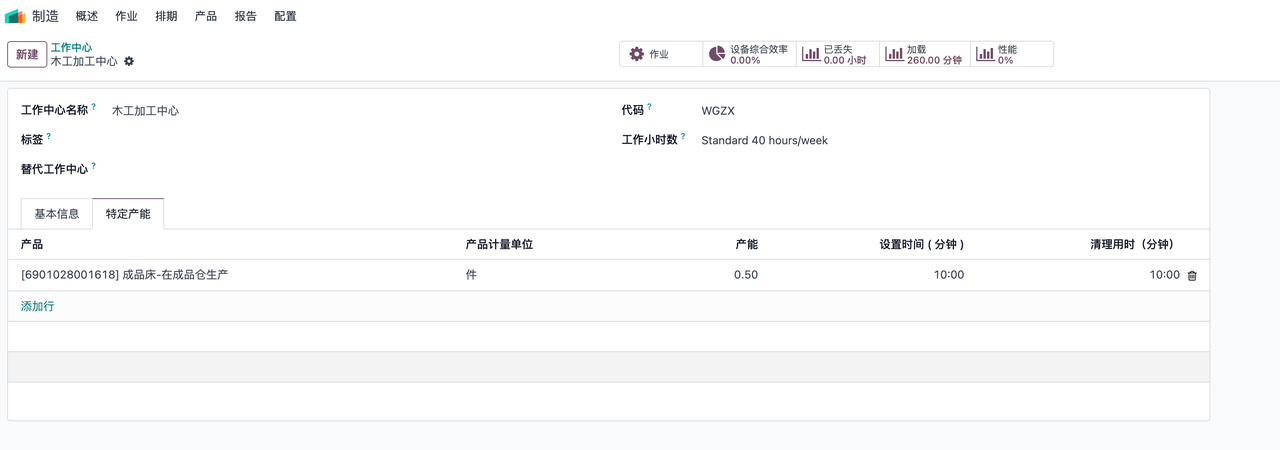This screenshot has height=450, width=1280.
Task: Open the 概述 menu
Action: 87,16
